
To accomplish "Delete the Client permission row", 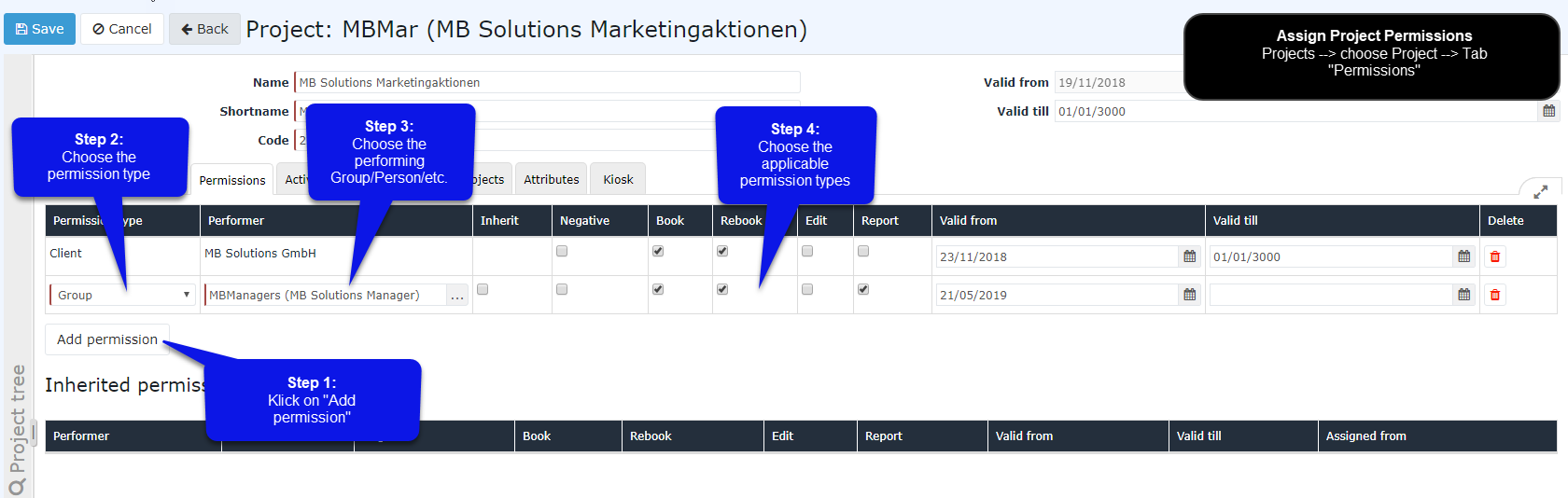I will 1495,256.
